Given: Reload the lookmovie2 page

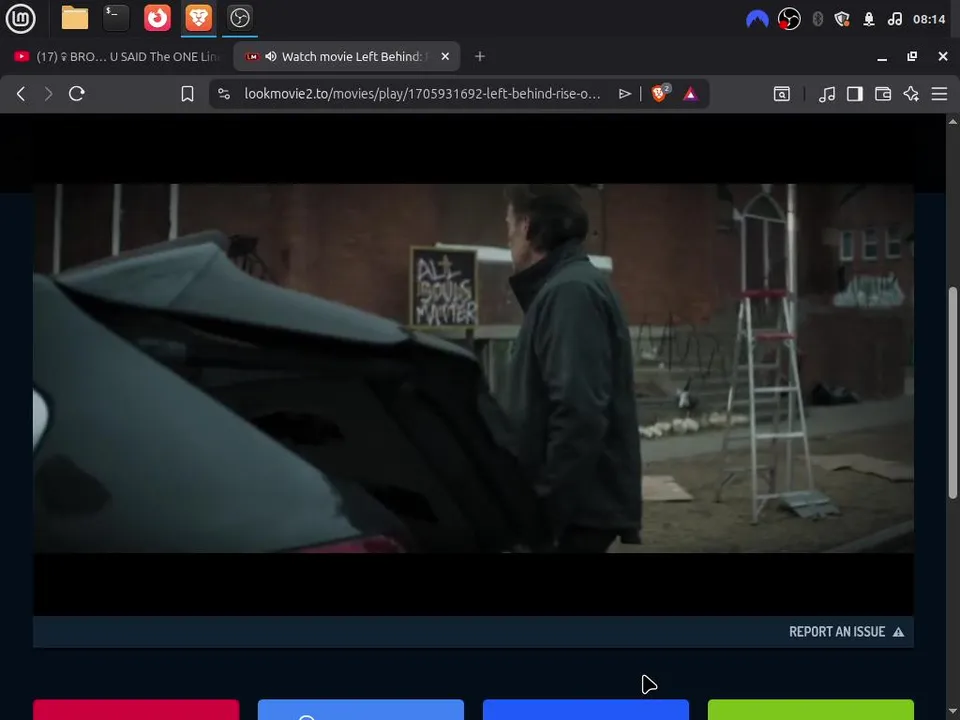Looking at the screenshot, I should [77, 94].
